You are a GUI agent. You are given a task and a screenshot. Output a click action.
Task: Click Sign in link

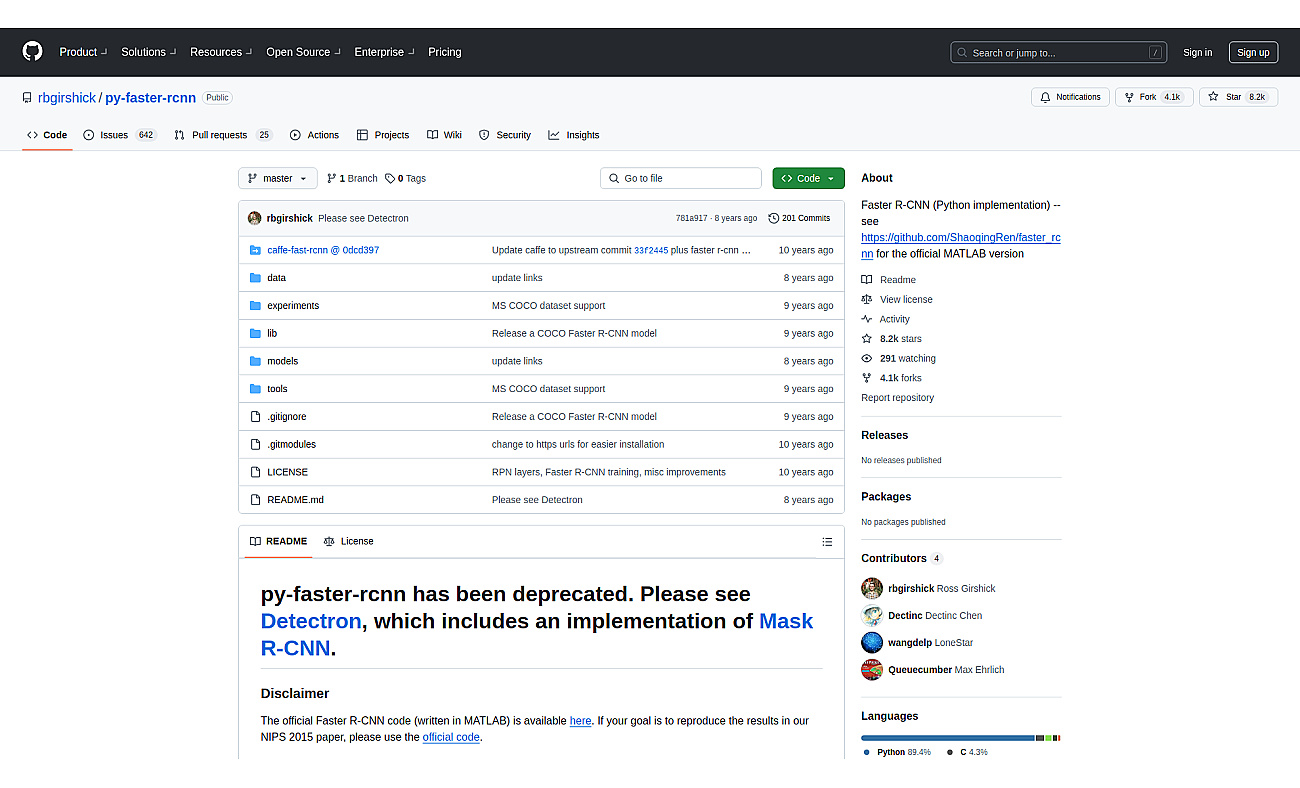[1197, 53]
